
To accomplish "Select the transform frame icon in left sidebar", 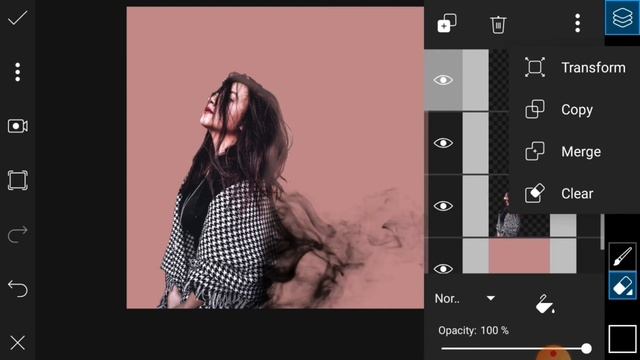I will [x=18, y=180].
